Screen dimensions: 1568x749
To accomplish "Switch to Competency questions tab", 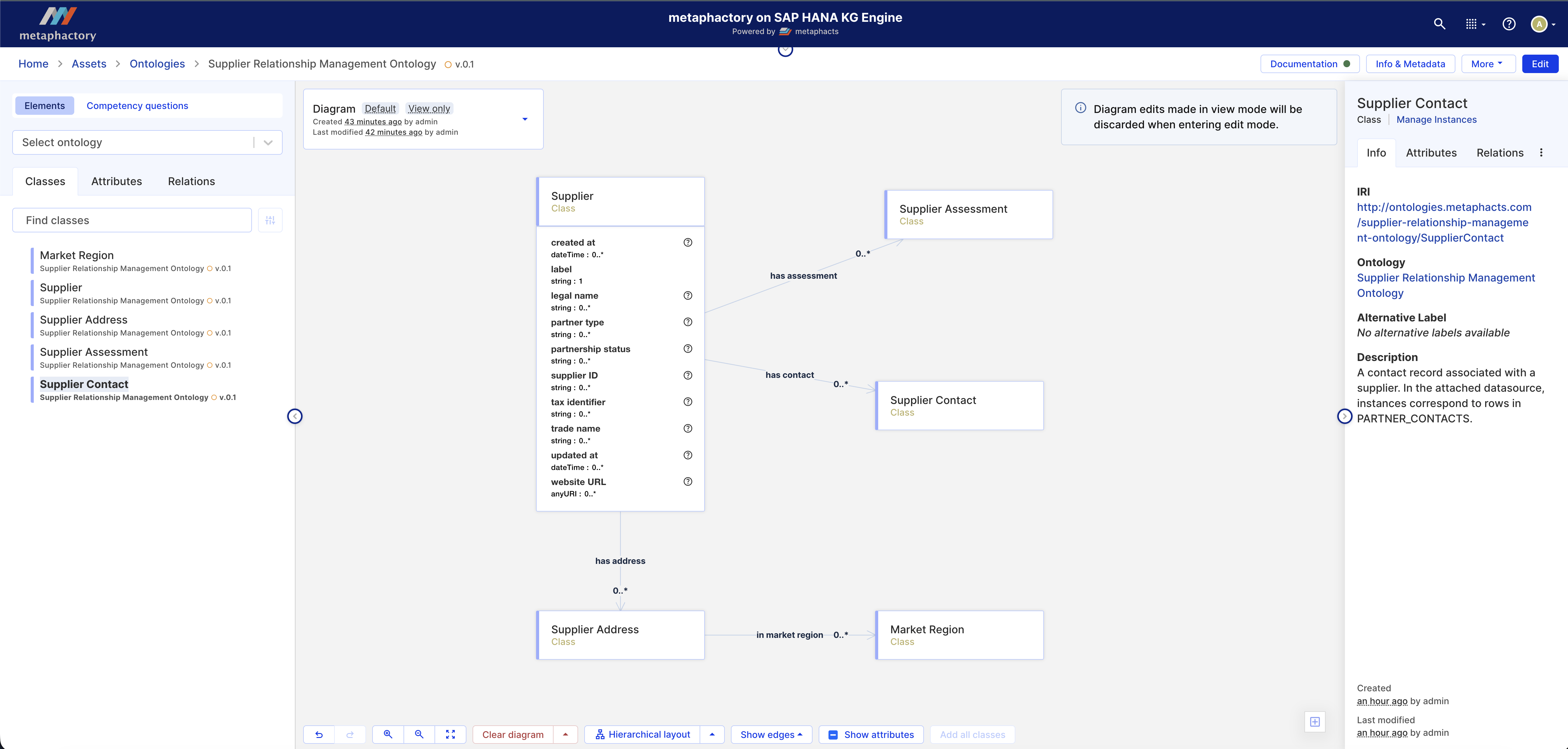I will [x=137, y=105].
